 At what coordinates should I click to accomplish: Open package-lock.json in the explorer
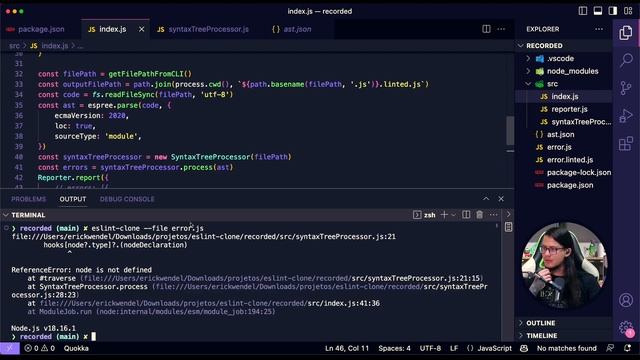tap(563, 172)
